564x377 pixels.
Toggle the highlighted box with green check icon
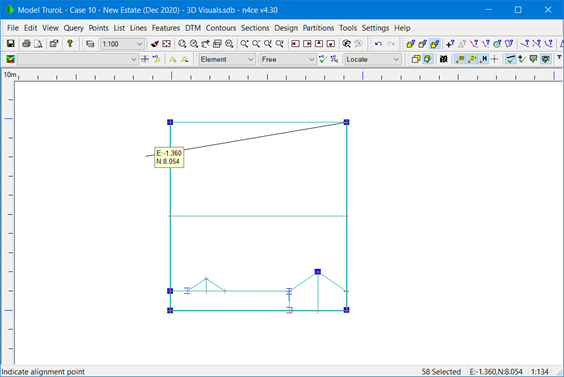(428, 59)
